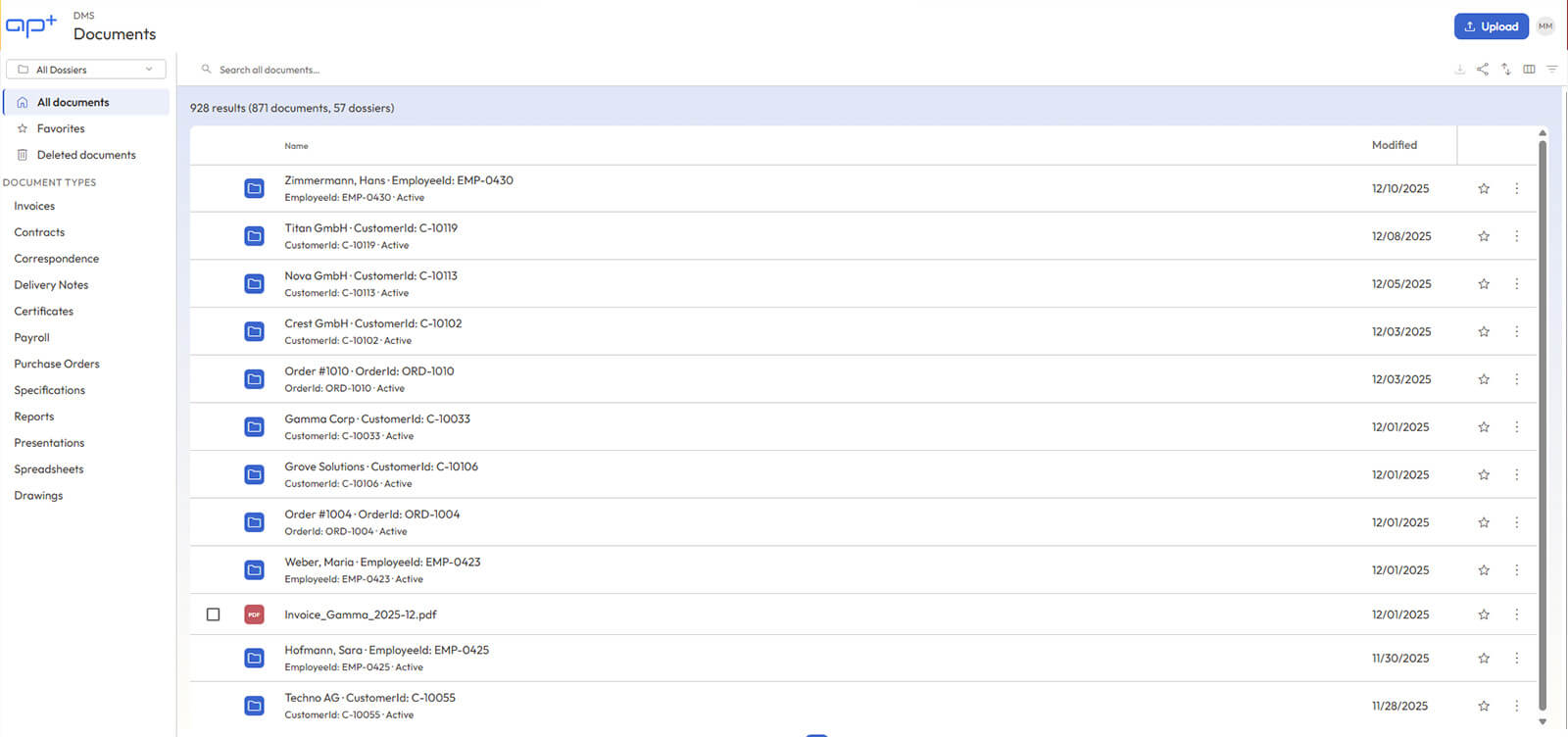Select Delivery Notes in the sidebar
1568x737 pixels.
tap(51, 285)
